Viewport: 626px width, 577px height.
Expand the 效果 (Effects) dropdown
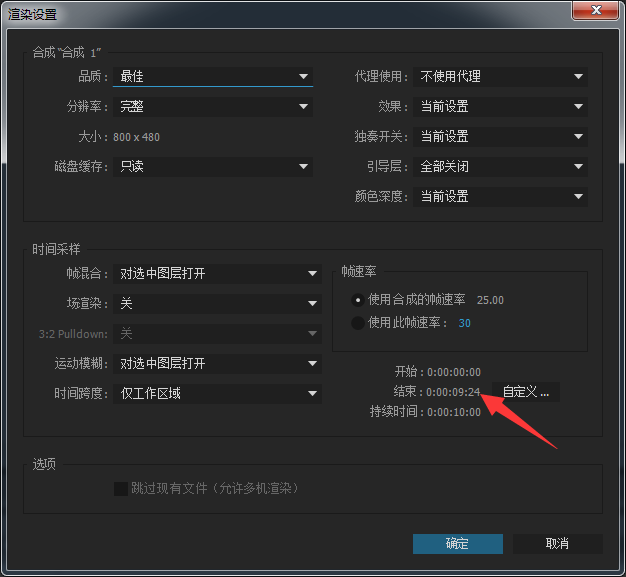501,106
